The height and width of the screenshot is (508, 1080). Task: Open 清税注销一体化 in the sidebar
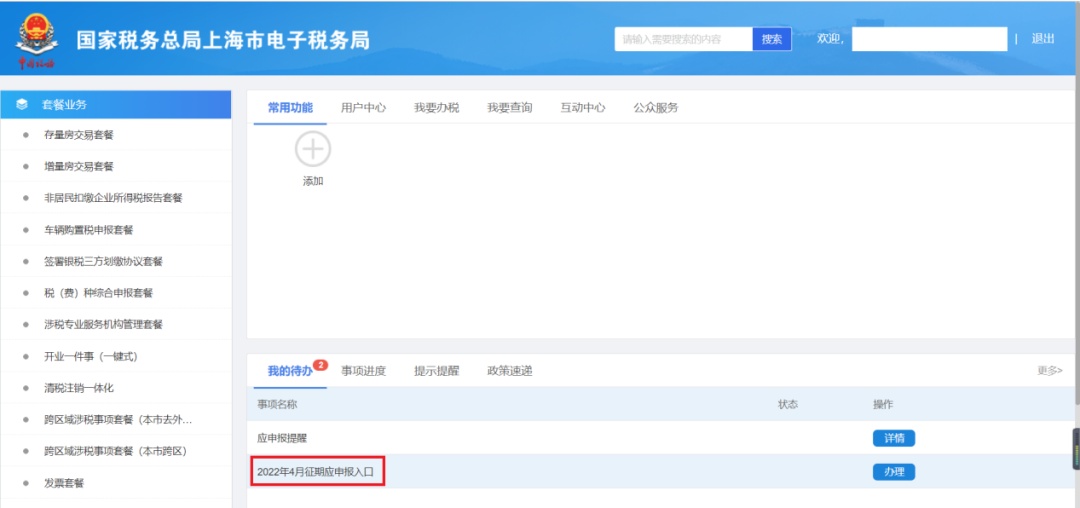coord(79,388)
